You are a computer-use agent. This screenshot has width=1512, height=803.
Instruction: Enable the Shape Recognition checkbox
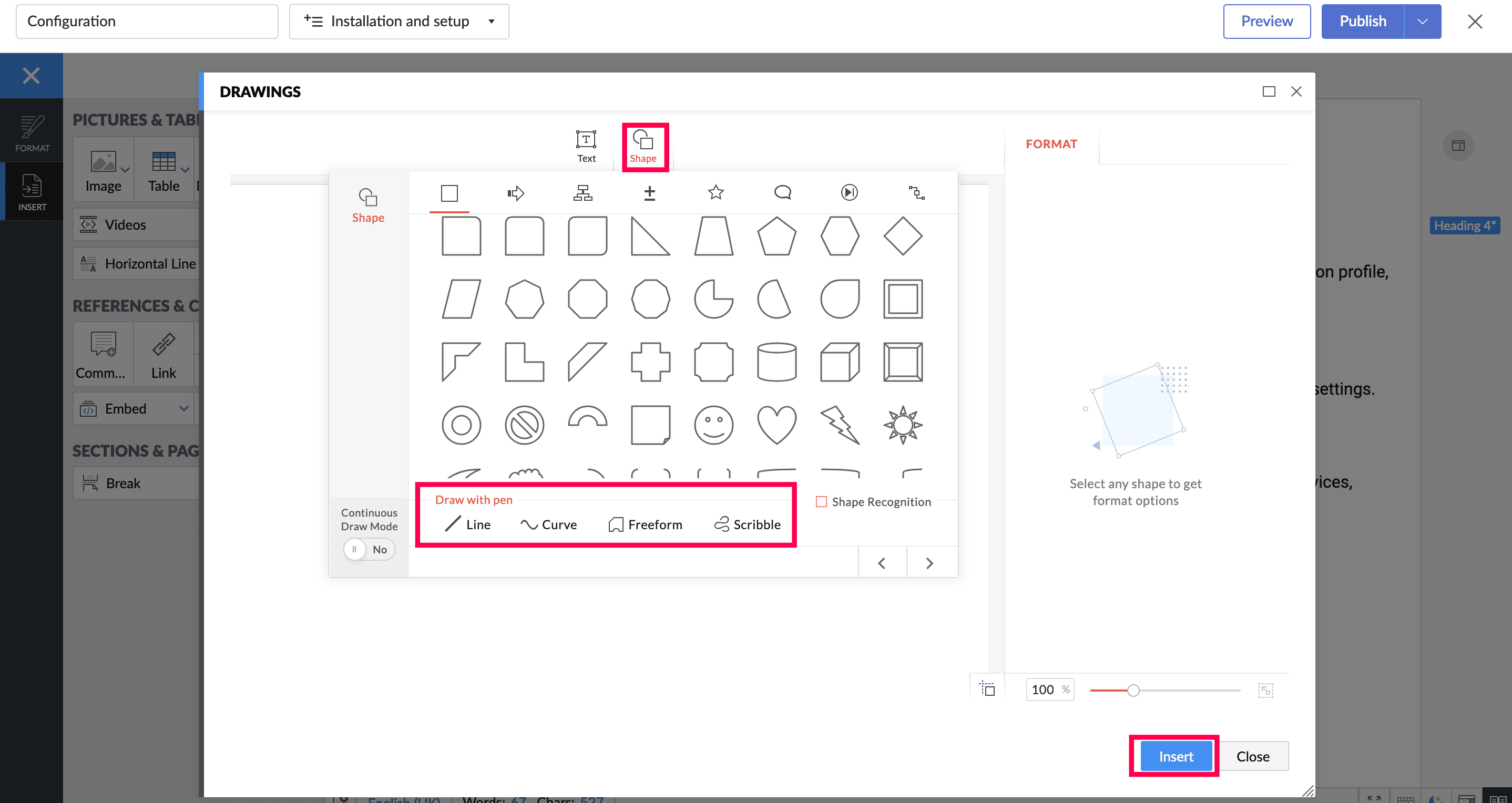[x=821, y=501]
